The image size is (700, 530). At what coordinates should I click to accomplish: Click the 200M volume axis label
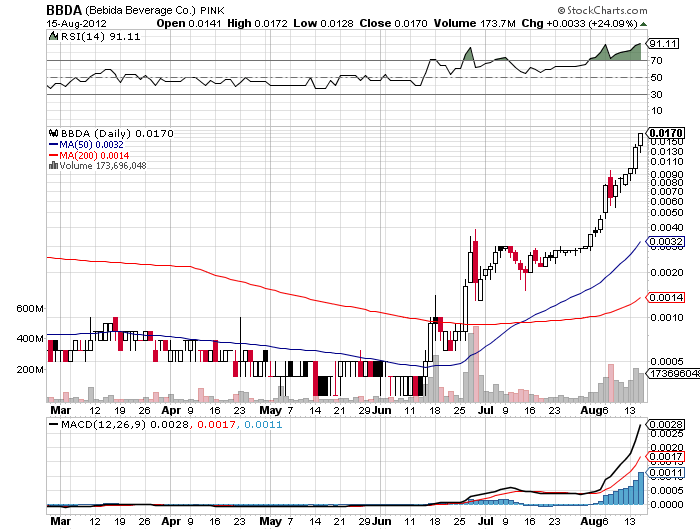click(x=30, y=370)
